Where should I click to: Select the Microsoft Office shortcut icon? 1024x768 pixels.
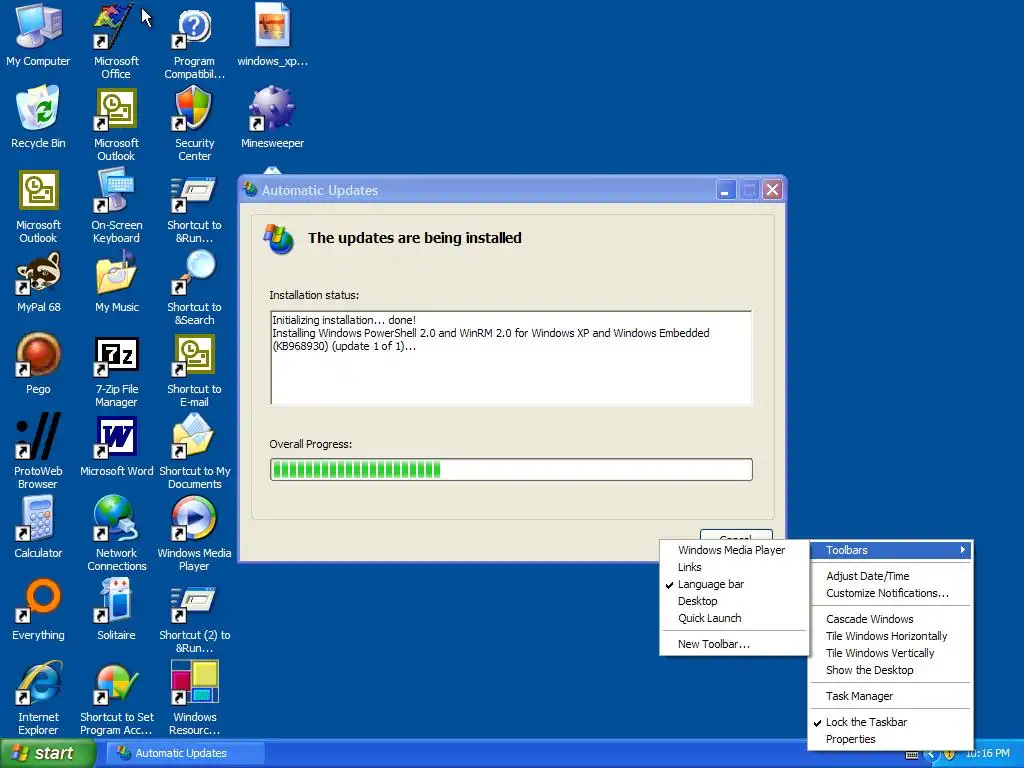click(x=116, y=26)
